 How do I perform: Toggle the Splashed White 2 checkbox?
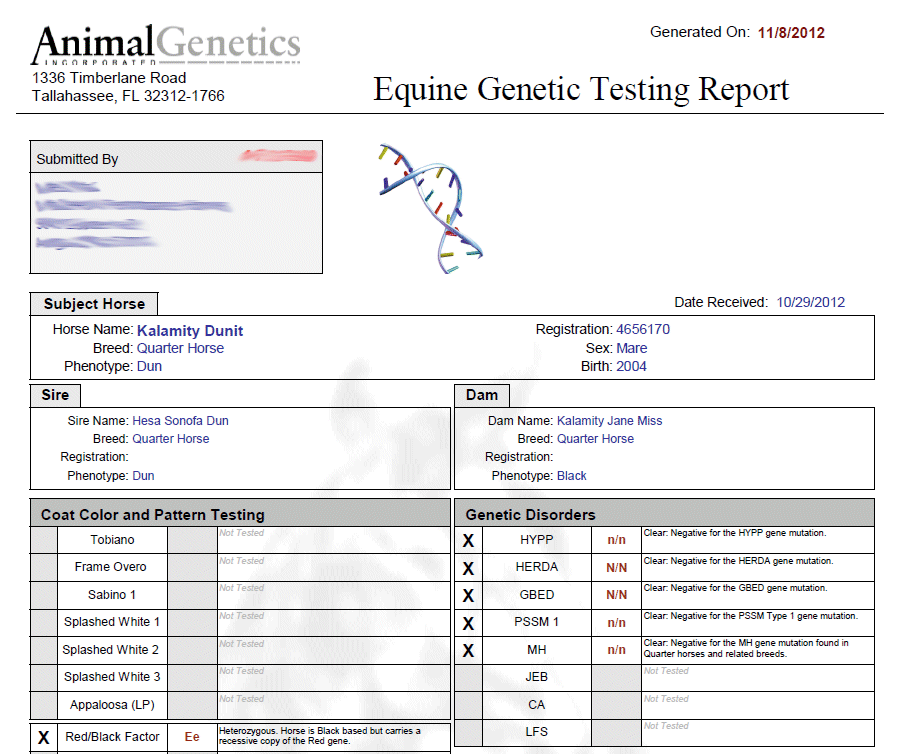[x=44, y=650]
